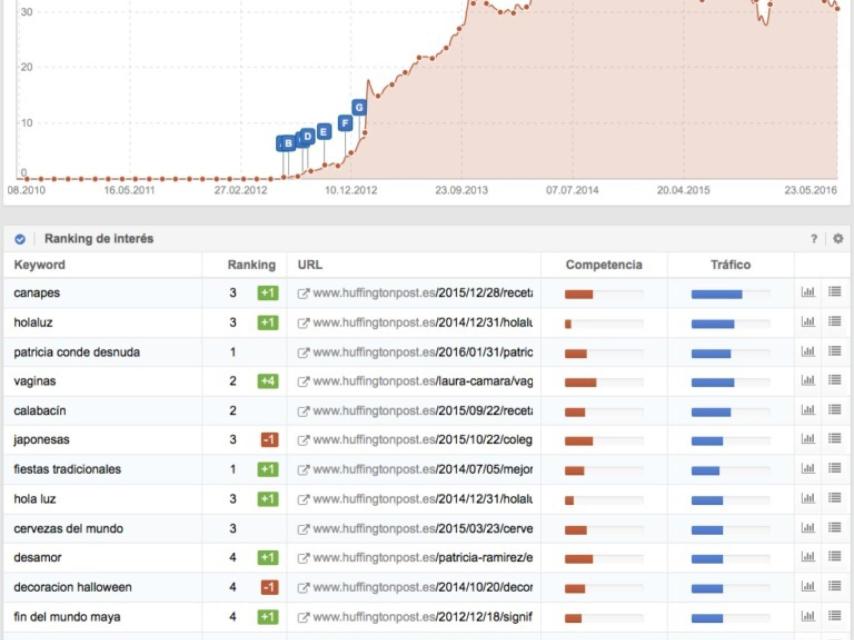This screenshot has height=640, width=854.
Task: Sort table by Keyword column header
Action: coord(40,265)
